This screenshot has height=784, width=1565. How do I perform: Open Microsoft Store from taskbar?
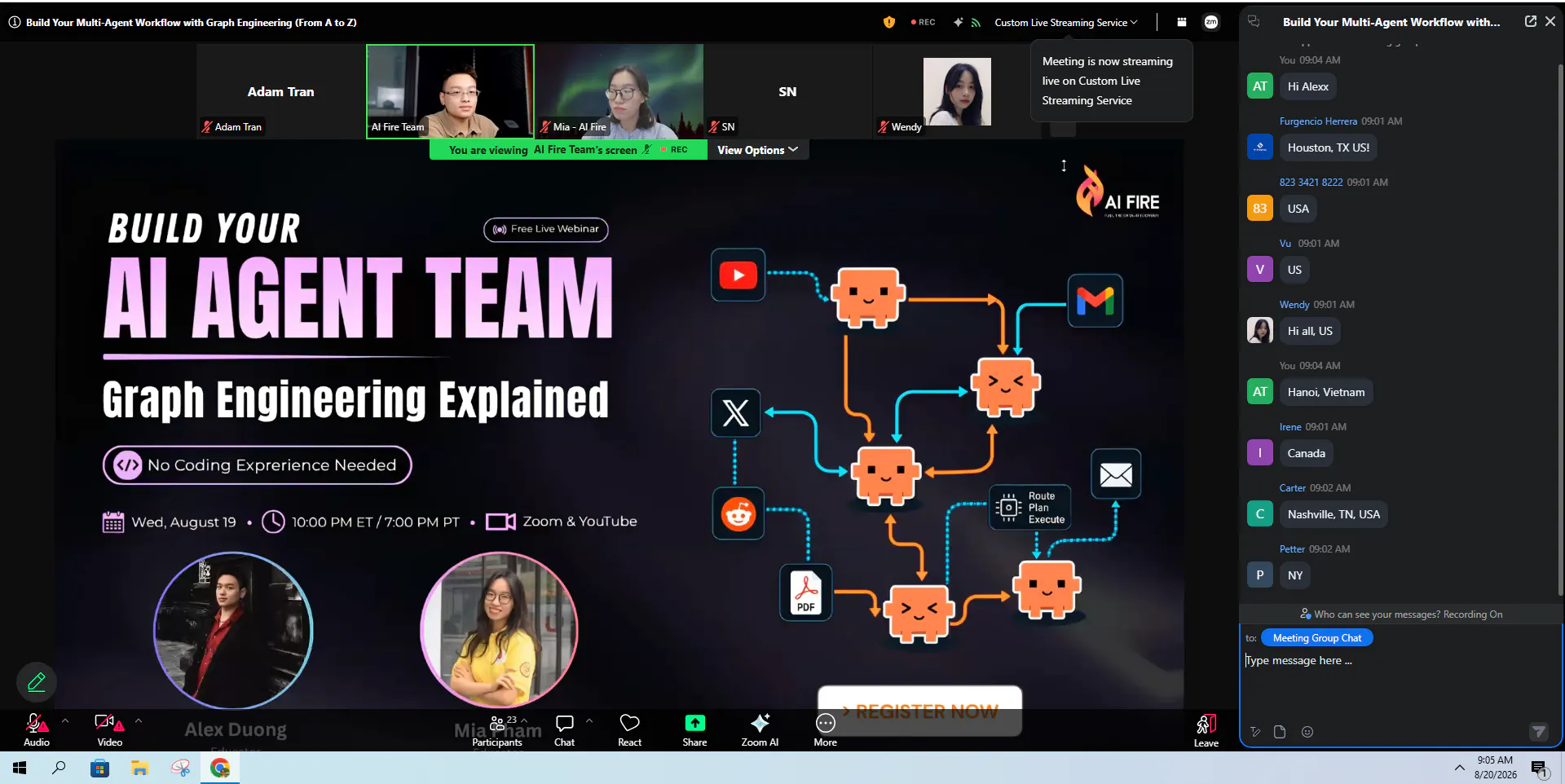point(99,768)
